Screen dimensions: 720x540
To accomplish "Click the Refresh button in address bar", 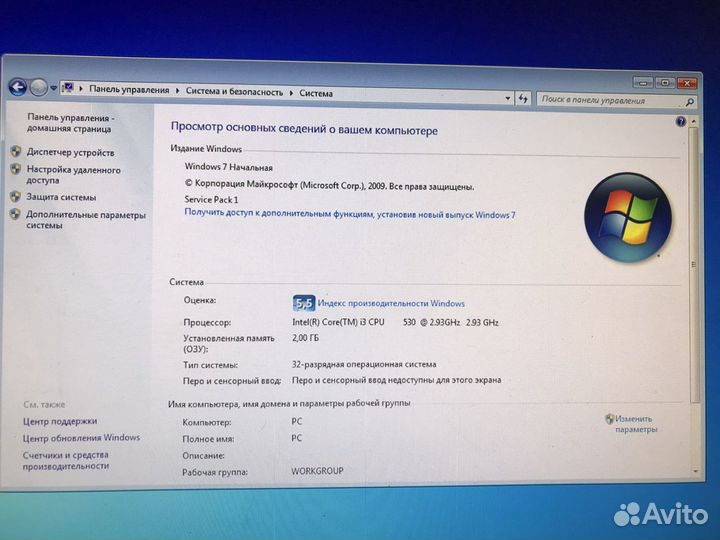I will pos(523,98).
